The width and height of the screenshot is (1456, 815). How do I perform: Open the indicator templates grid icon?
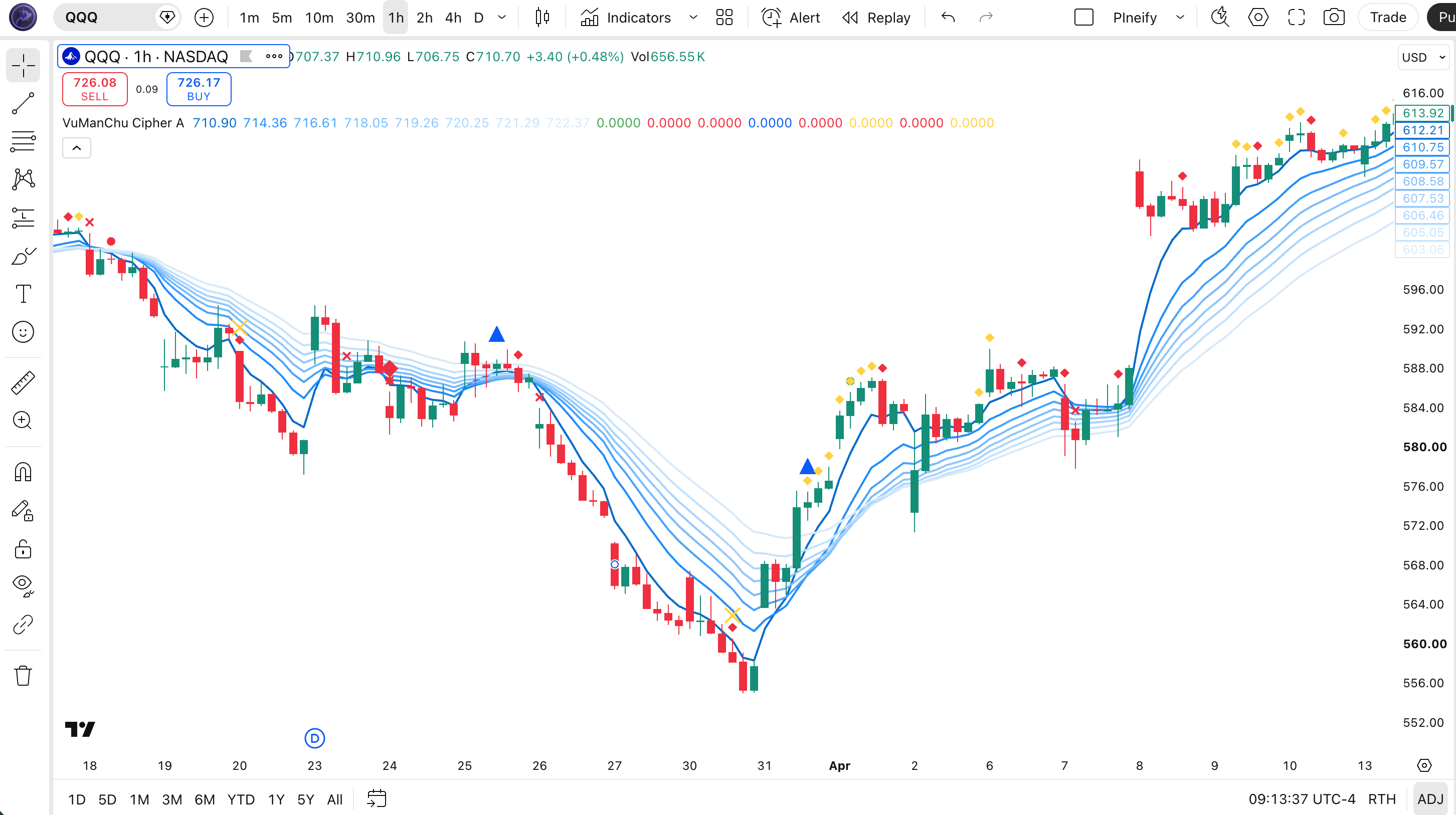[x=724, y=18]
